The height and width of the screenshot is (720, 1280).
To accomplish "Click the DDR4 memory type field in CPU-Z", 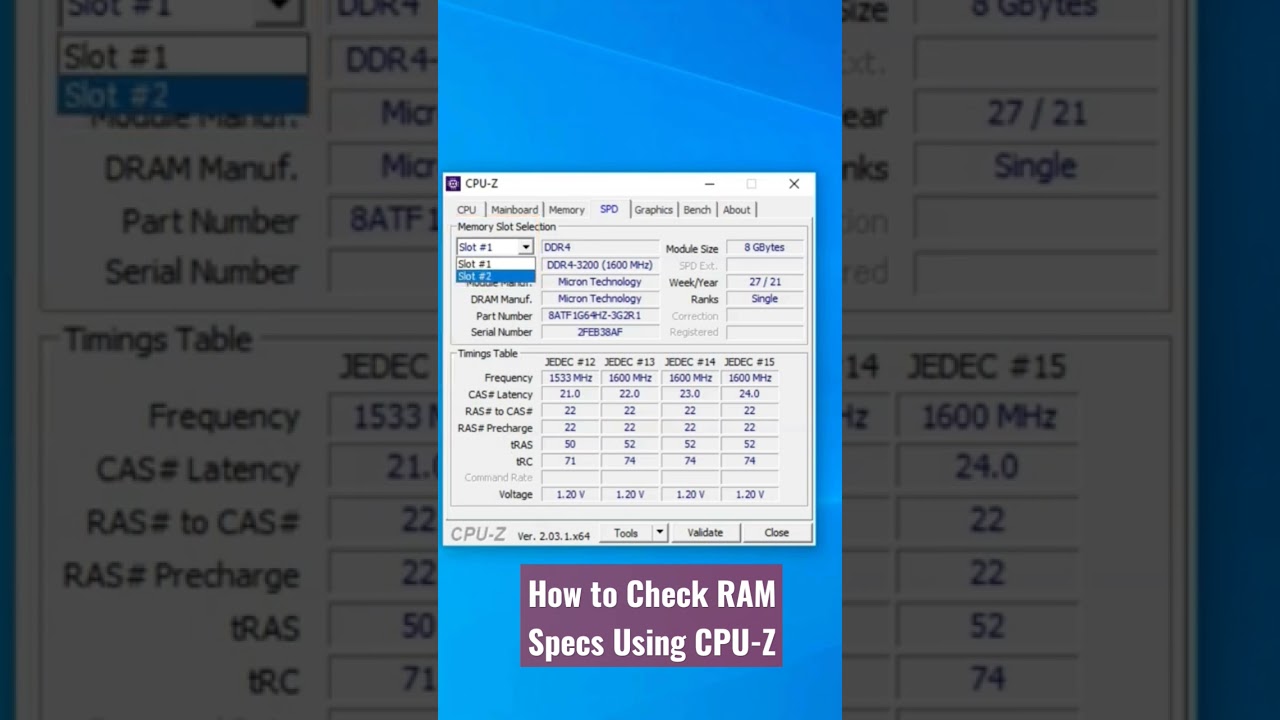I will [600, 247].
